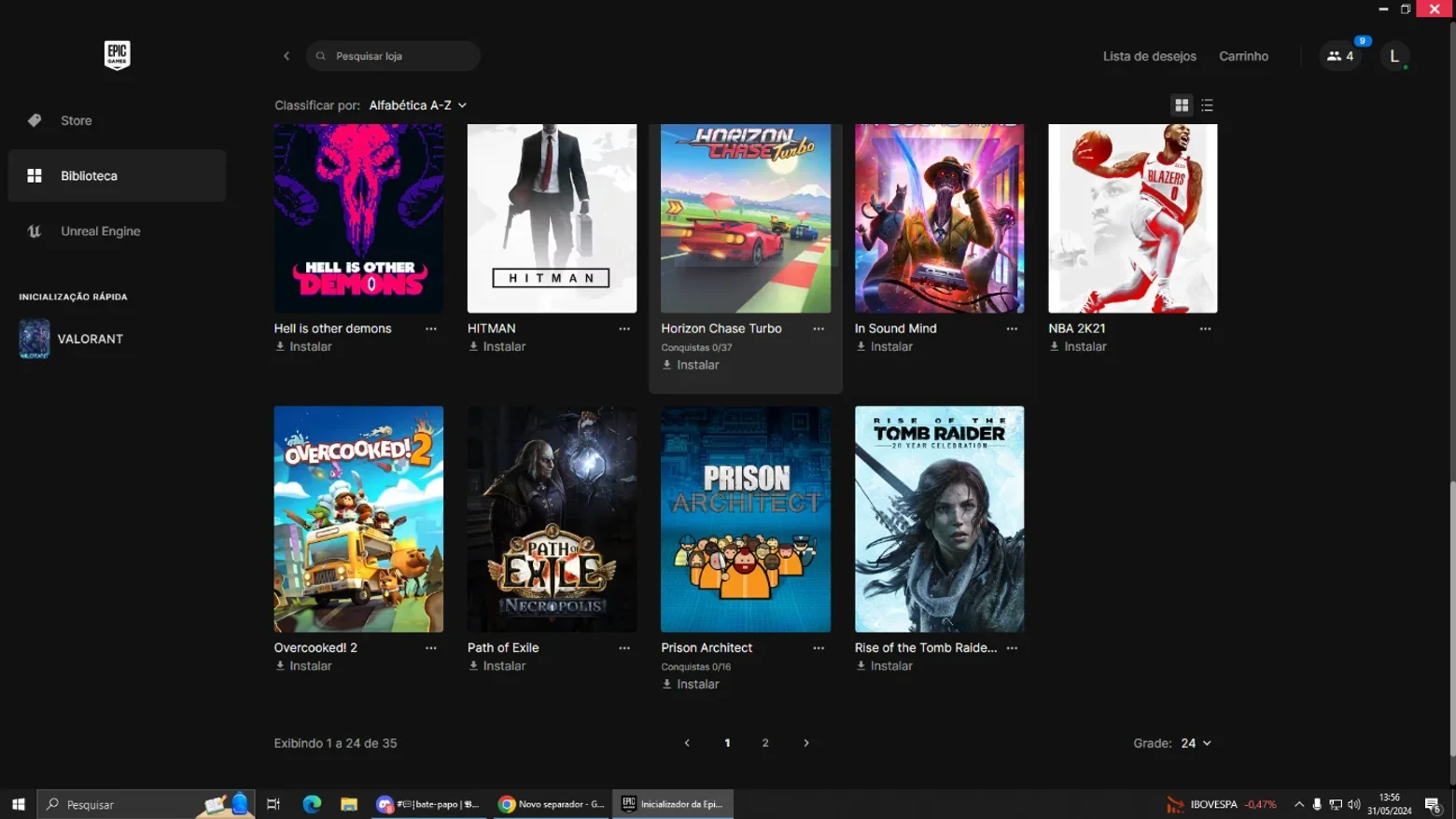Install Rise of the Tomb Raider
Screen dimensions: 1456x819
tap(884, 666)
